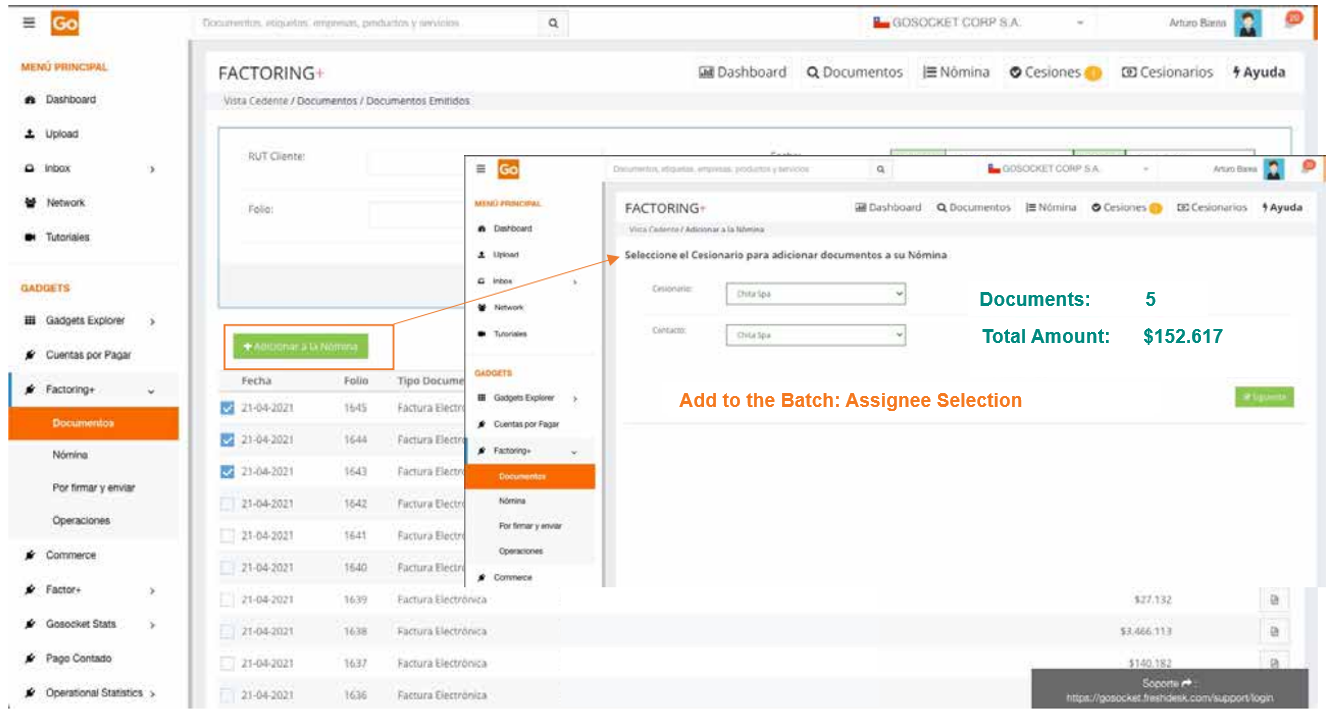1328x719 pixels.
Task: Open the Cesiones tab in the inset window
Action: [1126, 207]
